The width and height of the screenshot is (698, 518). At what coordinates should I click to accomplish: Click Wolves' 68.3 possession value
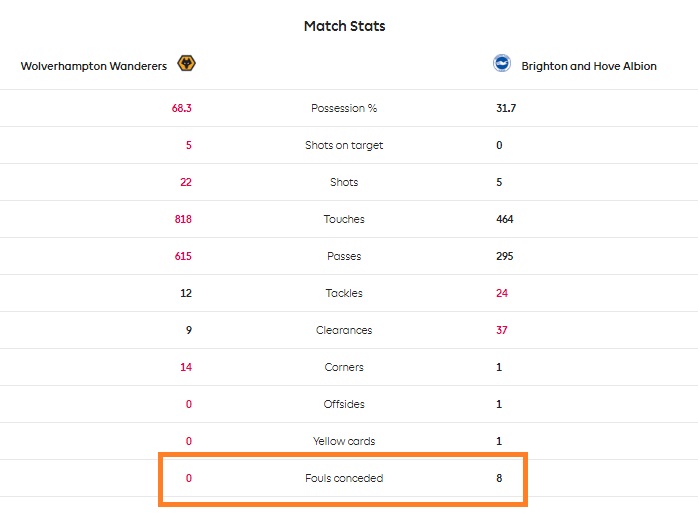(181, 108)
